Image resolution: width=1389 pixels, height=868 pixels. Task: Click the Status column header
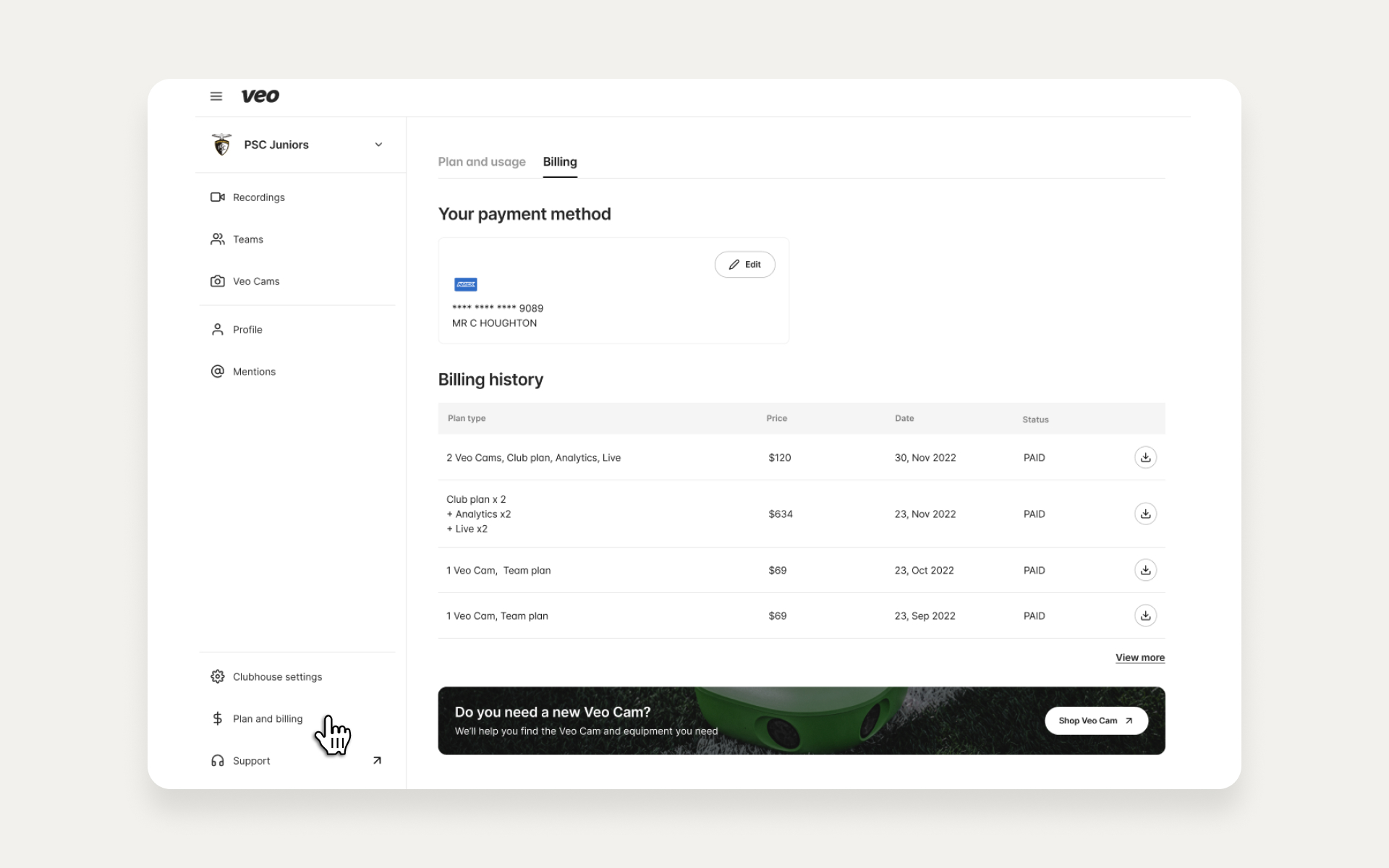(1035, 420)
